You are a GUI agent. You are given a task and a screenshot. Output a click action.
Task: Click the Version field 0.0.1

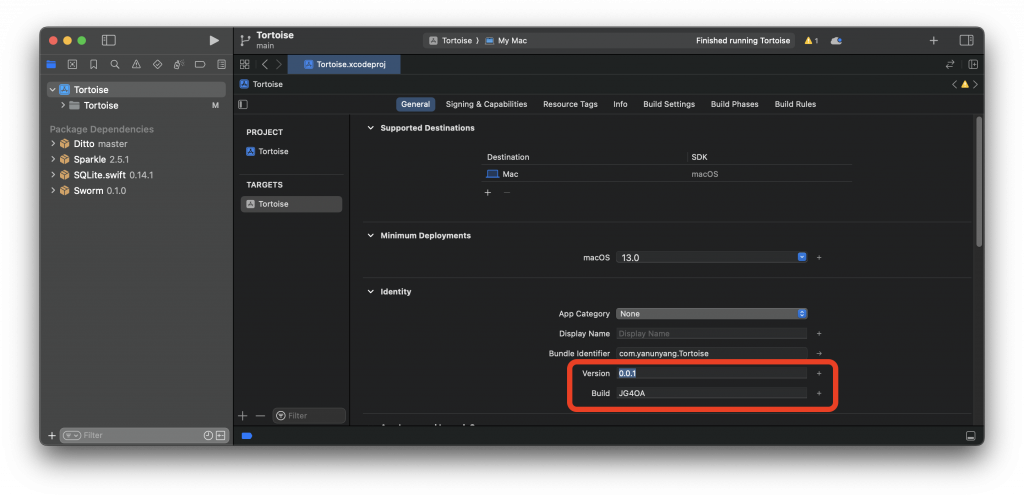click(712, 373)
